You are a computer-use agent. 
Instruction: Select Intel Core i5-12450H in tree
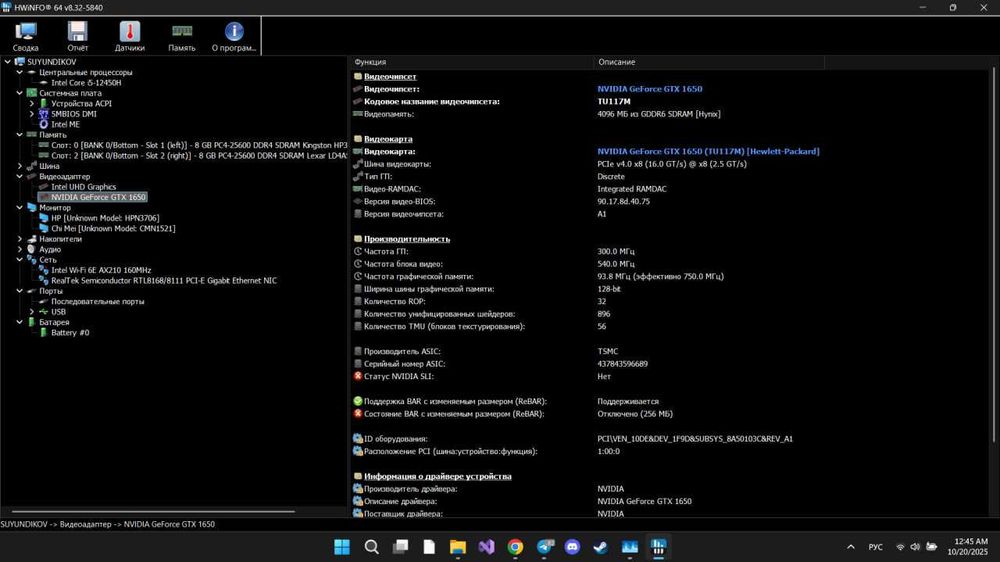(x=86, y=83)
